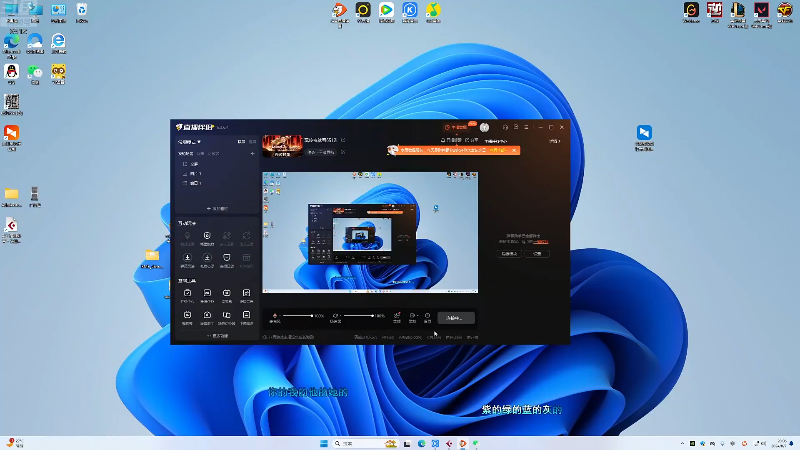Viewport: 800px width, 450px height.
Task: Click the right button in the right panel
Action: click(537, 254)
